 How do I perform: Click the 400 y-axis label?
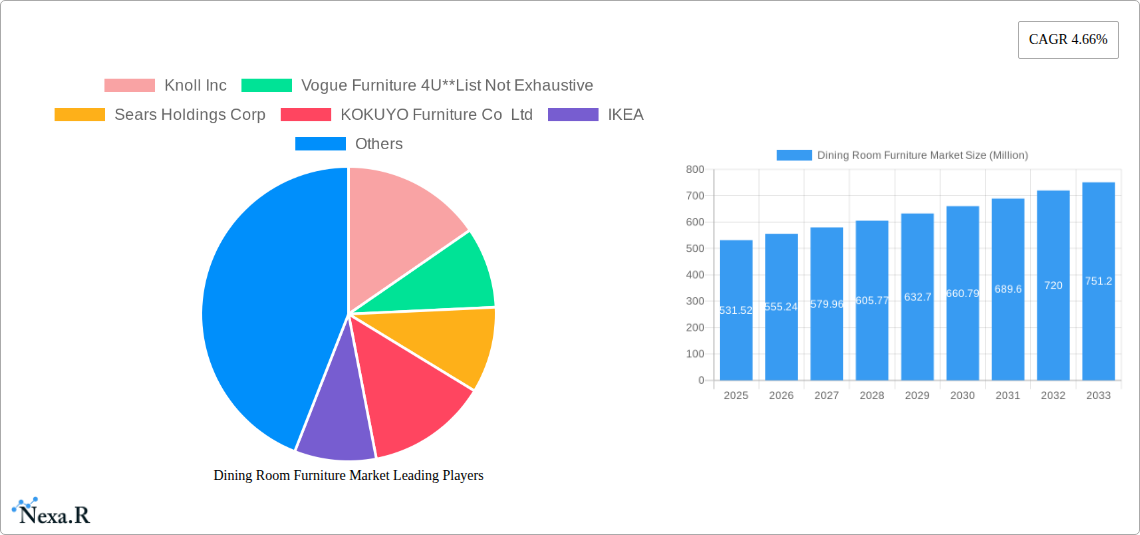point(695,275)
